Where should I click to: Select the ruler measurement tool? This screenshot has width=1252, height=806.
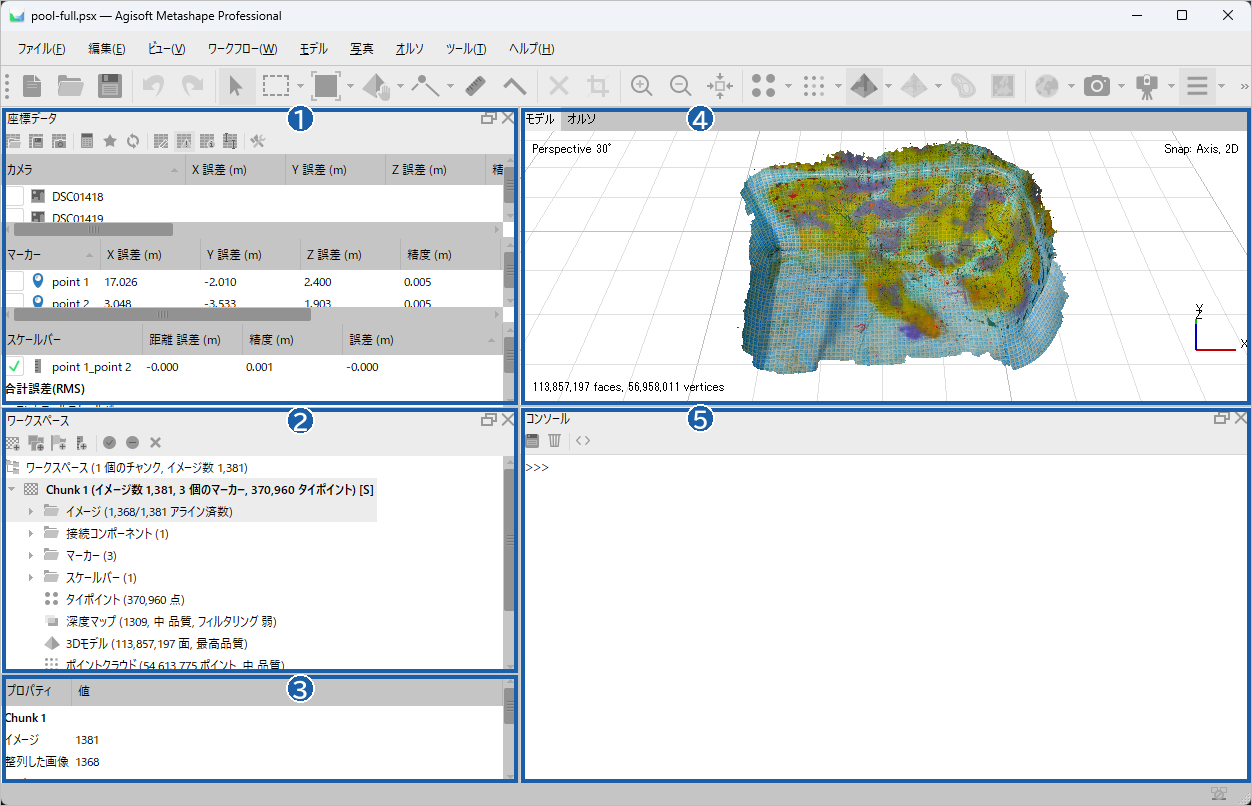click(x=475, y=86)
